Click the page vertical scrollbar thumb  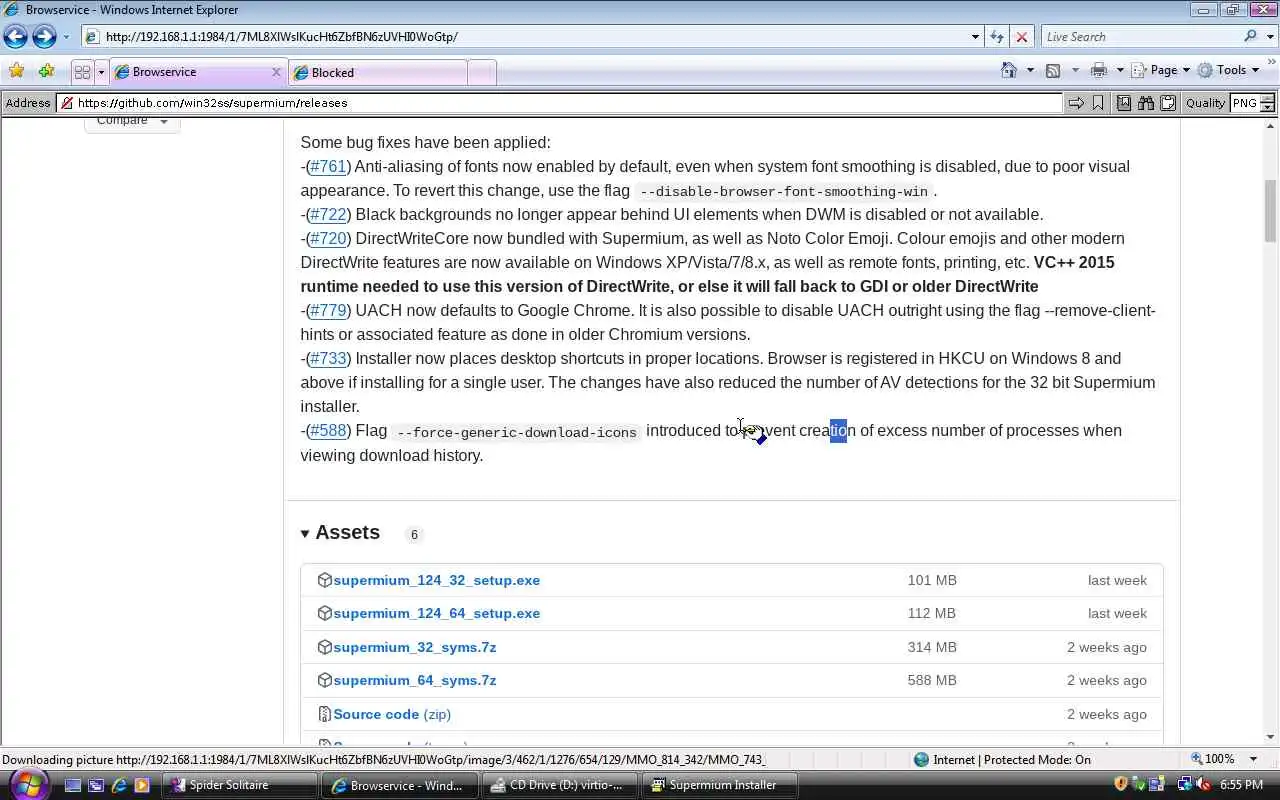[x=1271, y=210]
